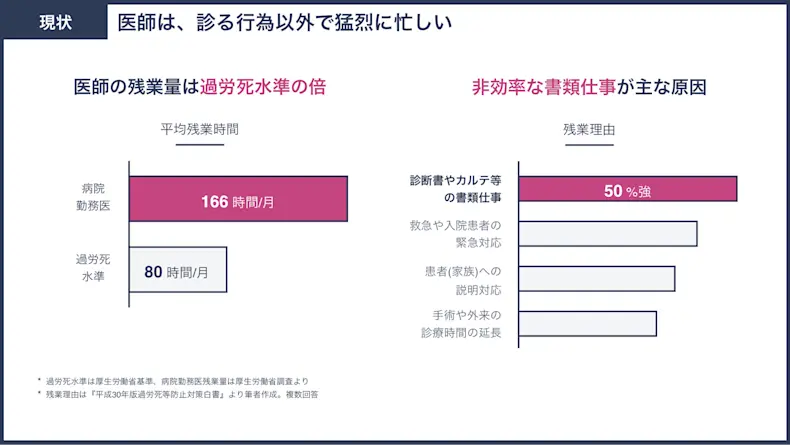Viewport: 790px width, 445px height.
Task: Click the 80 時間/月 gray bar
Action: tap(178, 270)
